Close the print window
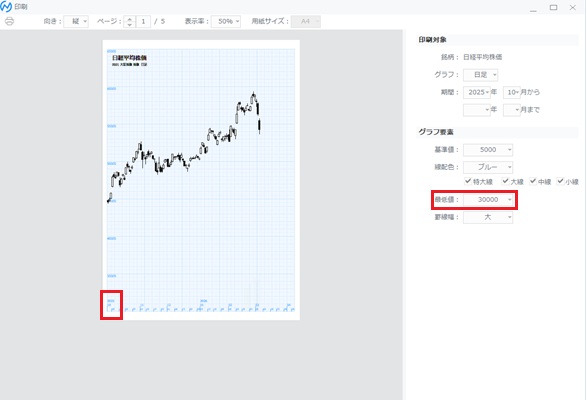This screenshot has height=400, width=586. 573,7
